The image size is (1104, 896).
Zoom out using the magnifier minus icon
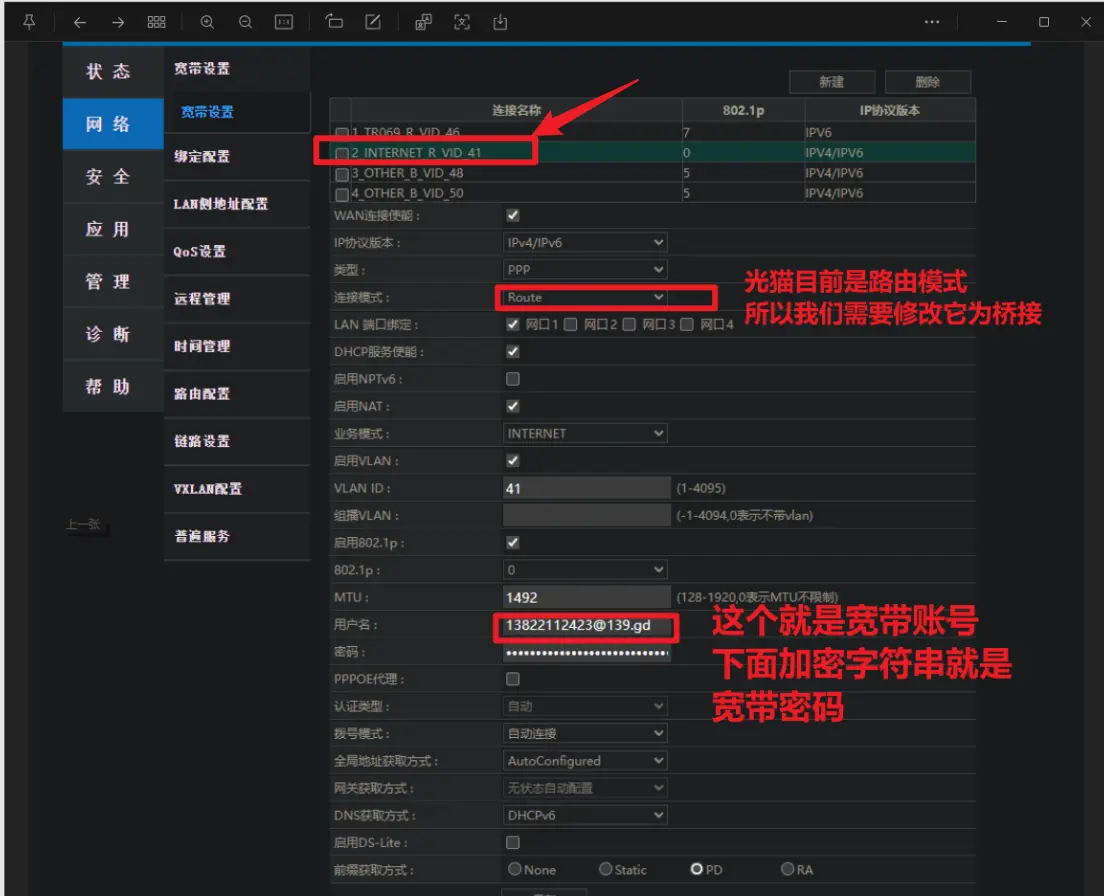click(x=245, y=22)
